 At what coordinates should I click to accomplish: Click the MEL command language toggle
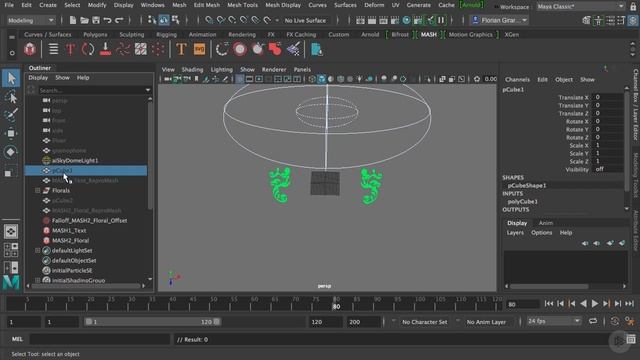tap(17, 339)
